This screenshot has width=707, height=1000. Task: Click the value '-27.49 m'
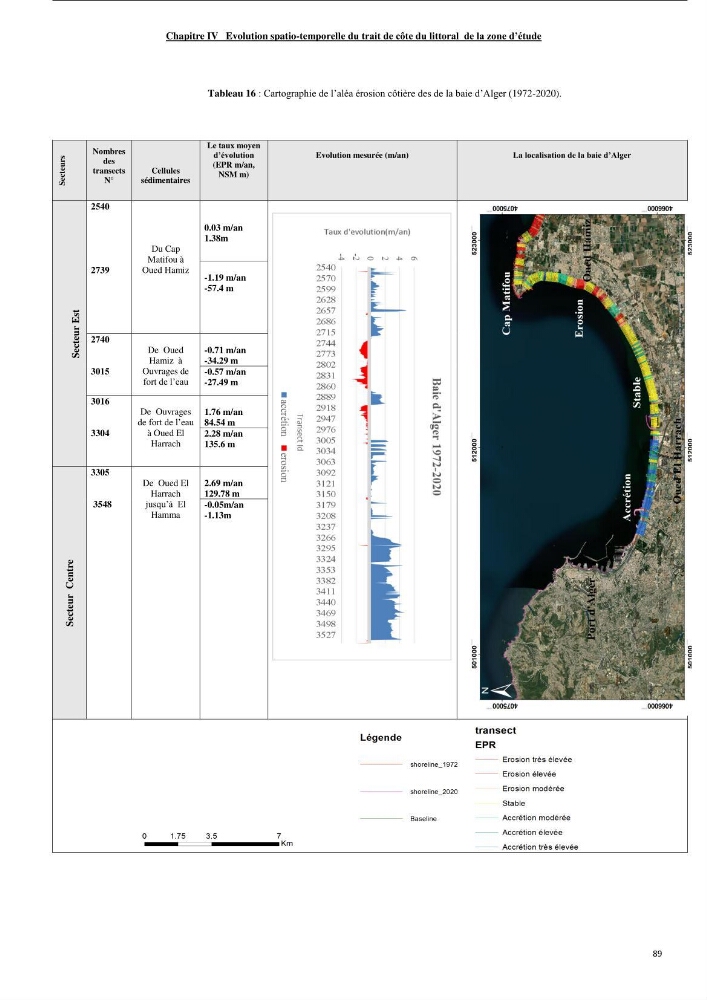coord(221,382)
